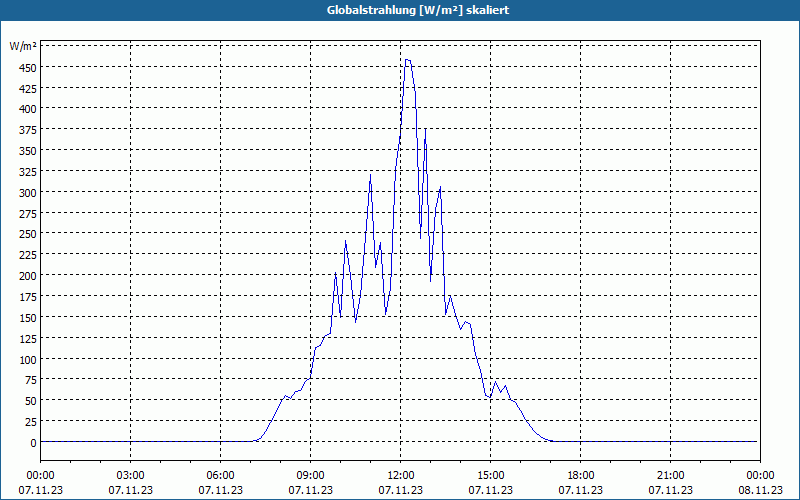Click the y-axis value 175
The height and width of the screenshot is (500, 800).
(x=27, y=297)
